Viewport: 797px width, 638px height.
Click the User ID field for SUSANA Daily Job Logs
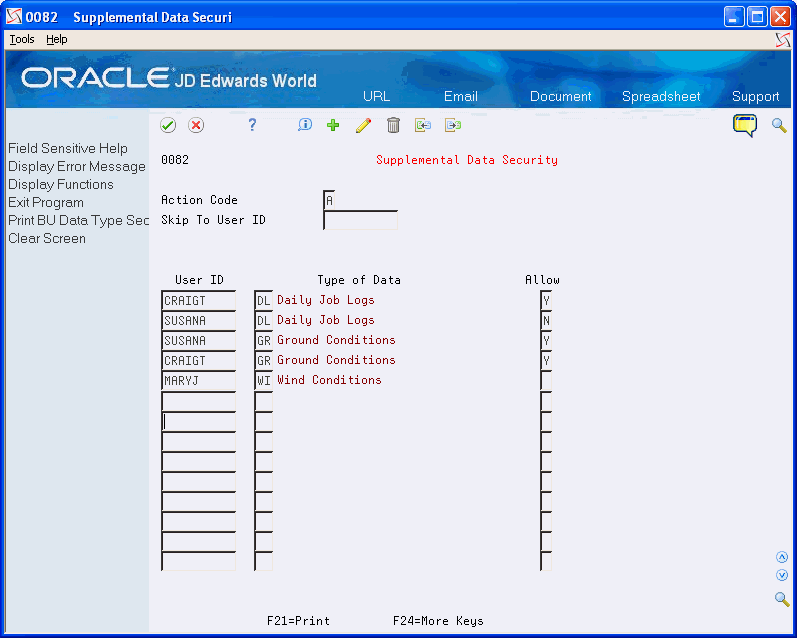pos(199,320)
